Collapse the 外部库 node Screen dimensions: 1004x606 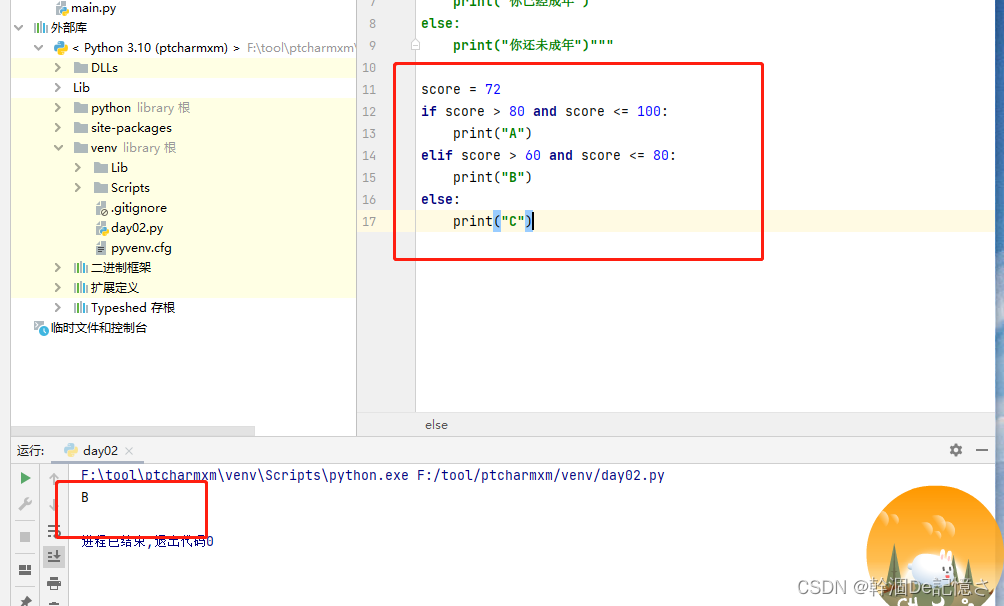point(19,28)
